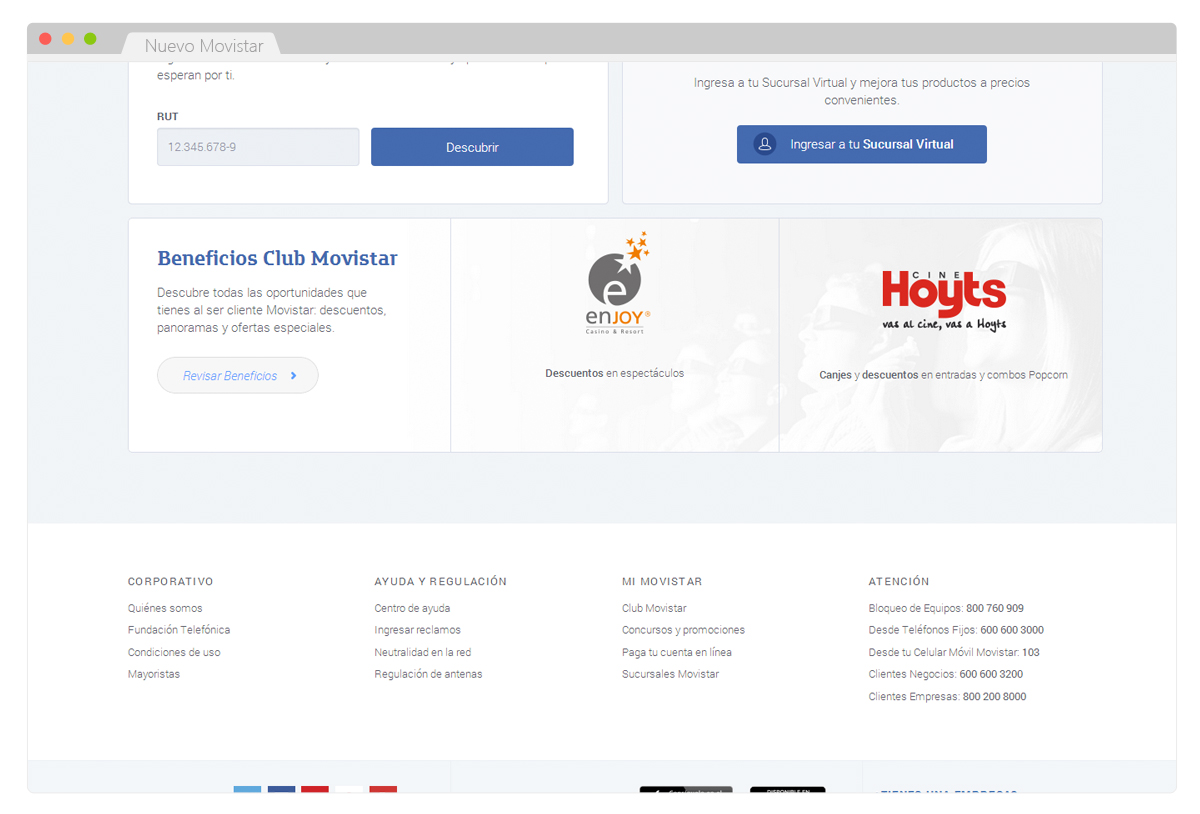Image resolution: width=1200 pixels, height=814 pixels.
Task: Click Canjes y descuentos en entradas caption
Action: coord(943,375)
